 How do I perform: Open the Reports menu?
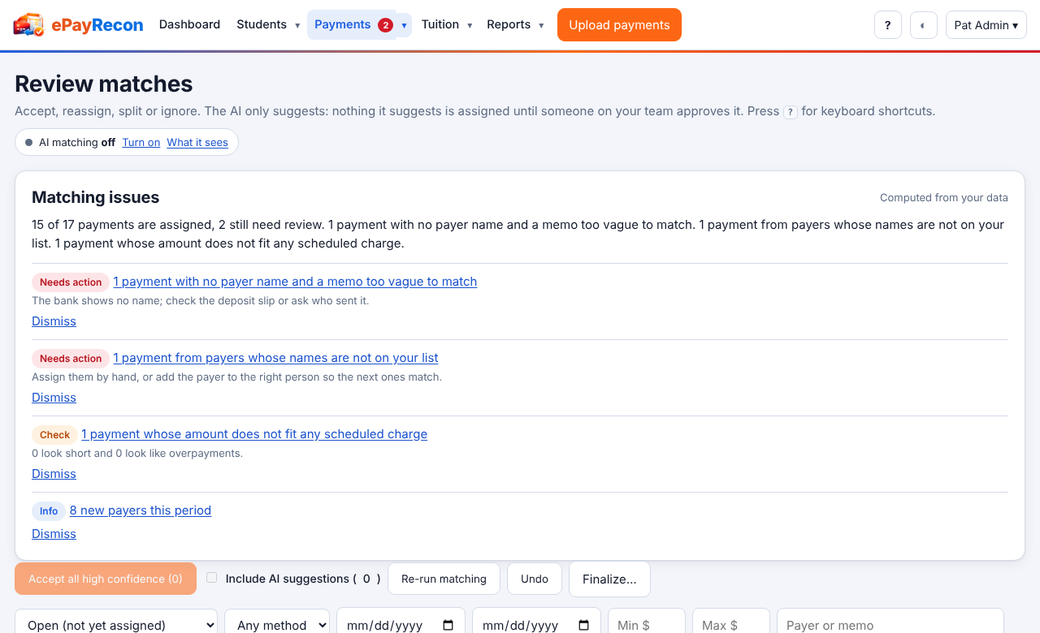click(x=515, y=25)
